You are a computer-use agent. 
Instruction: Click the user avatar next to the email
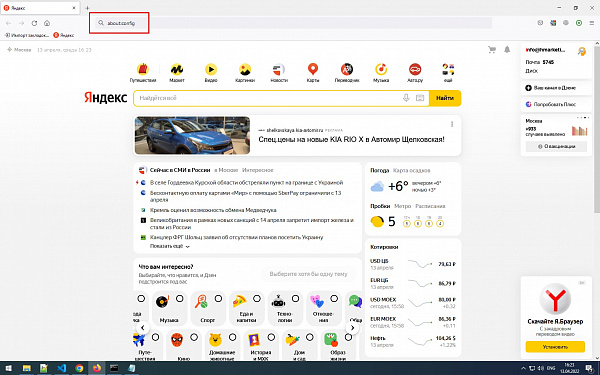pyautogui.click(x=582, y=51)
